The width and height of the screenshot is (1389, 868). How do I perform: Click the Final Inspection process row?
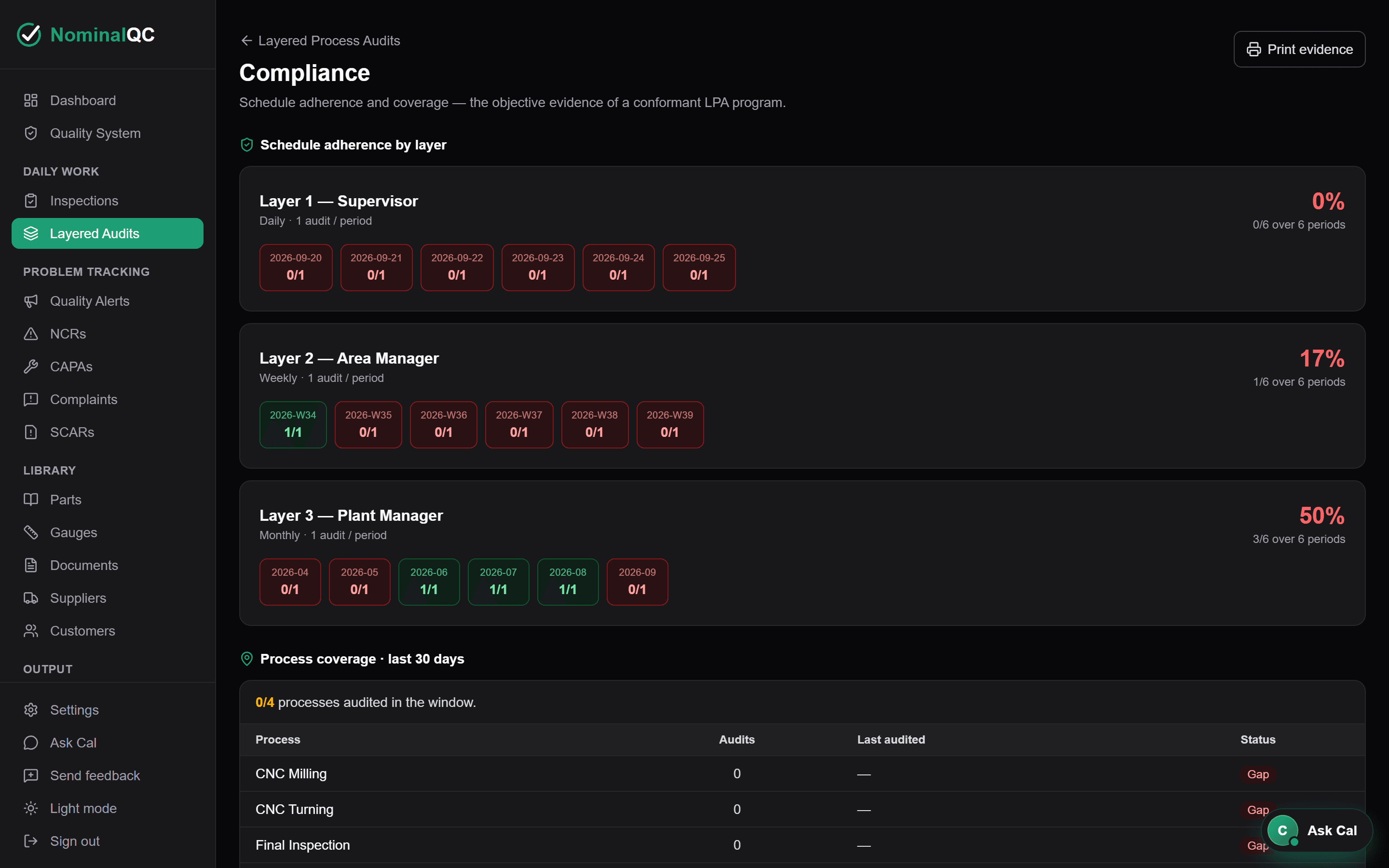802,845
